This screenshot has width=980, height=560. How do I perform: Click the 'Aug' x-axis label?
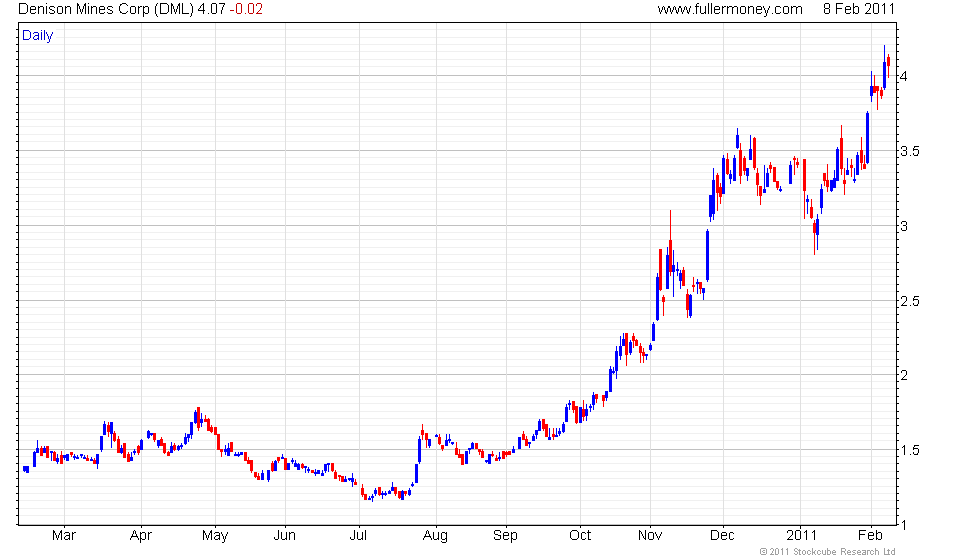click(435, 536)
